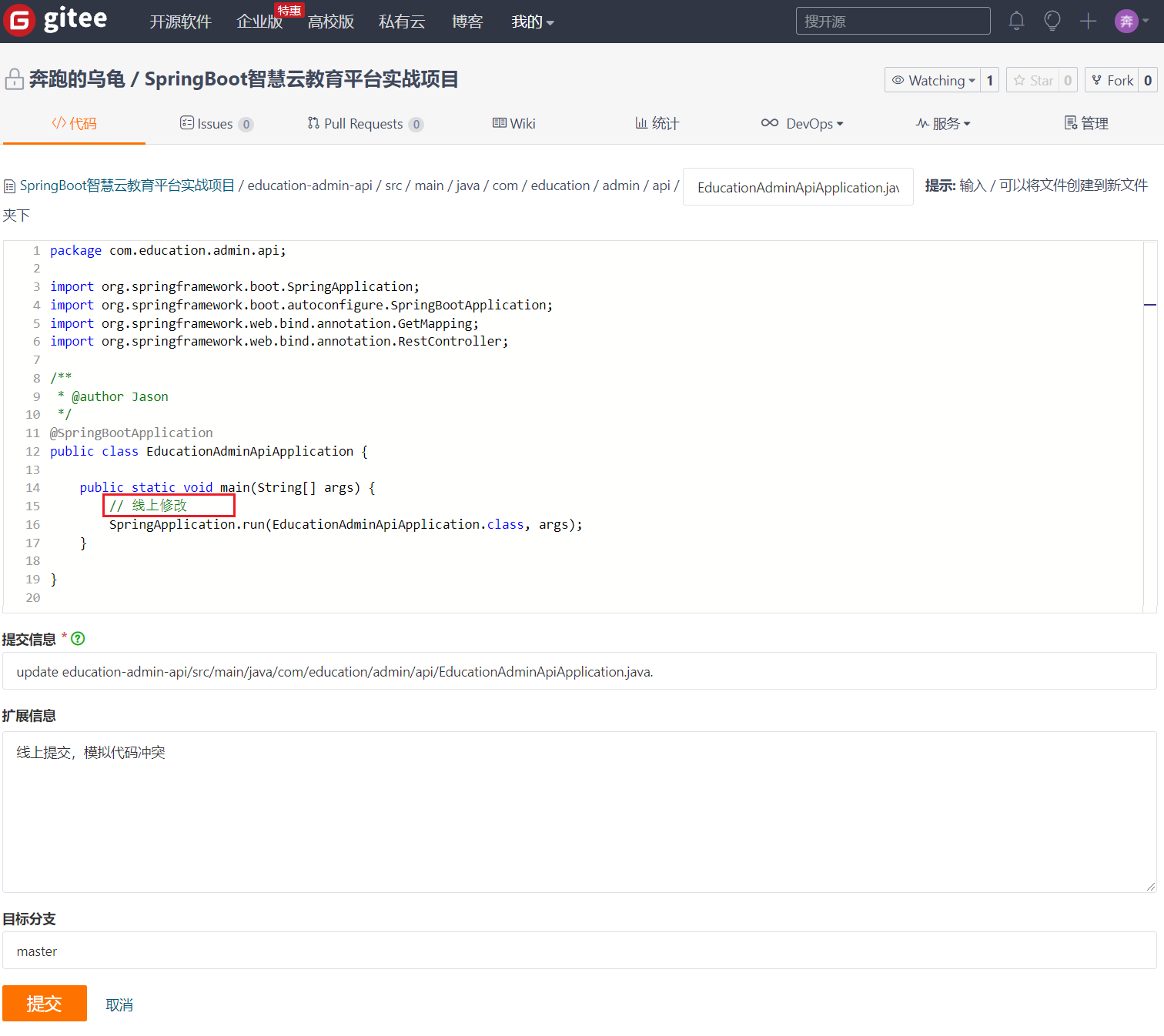Open the Wiki tab

(514, 123)
